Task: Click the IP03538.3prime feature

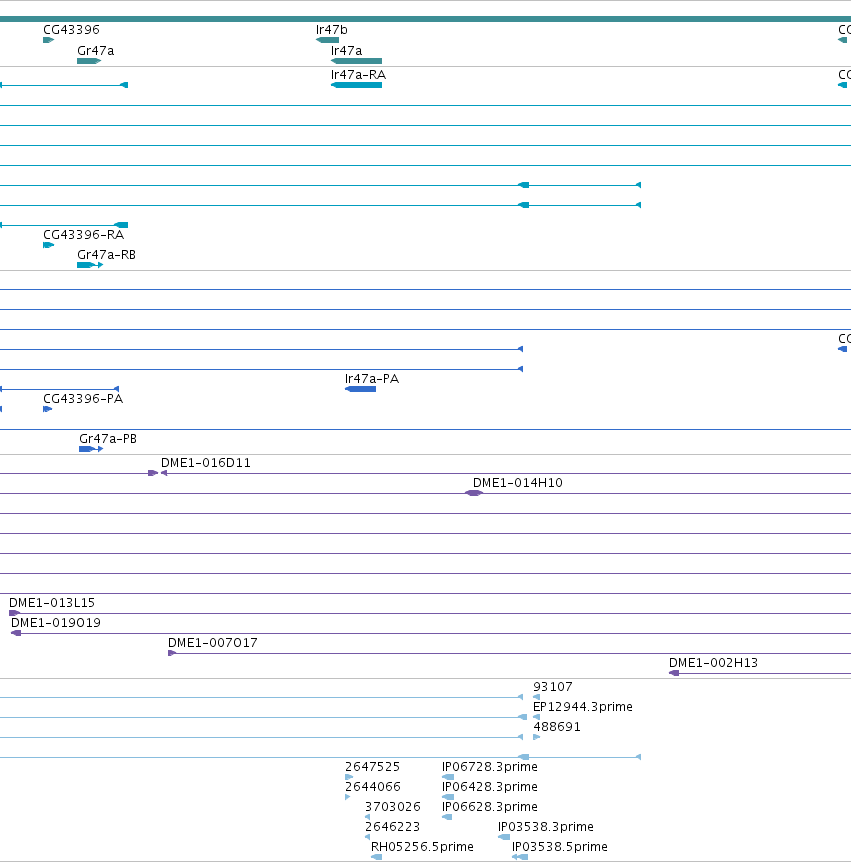Action: pyautogui.click(x=504, y=837)
